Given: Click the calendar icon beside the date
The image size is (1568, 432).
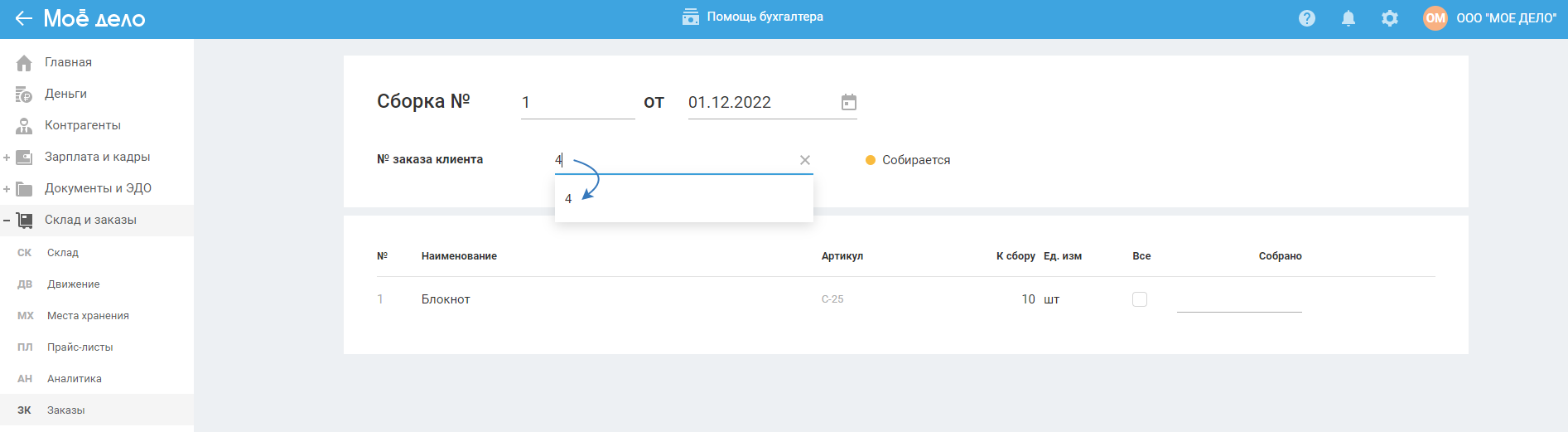Looking at the screenshot, I should coord(849,102).
